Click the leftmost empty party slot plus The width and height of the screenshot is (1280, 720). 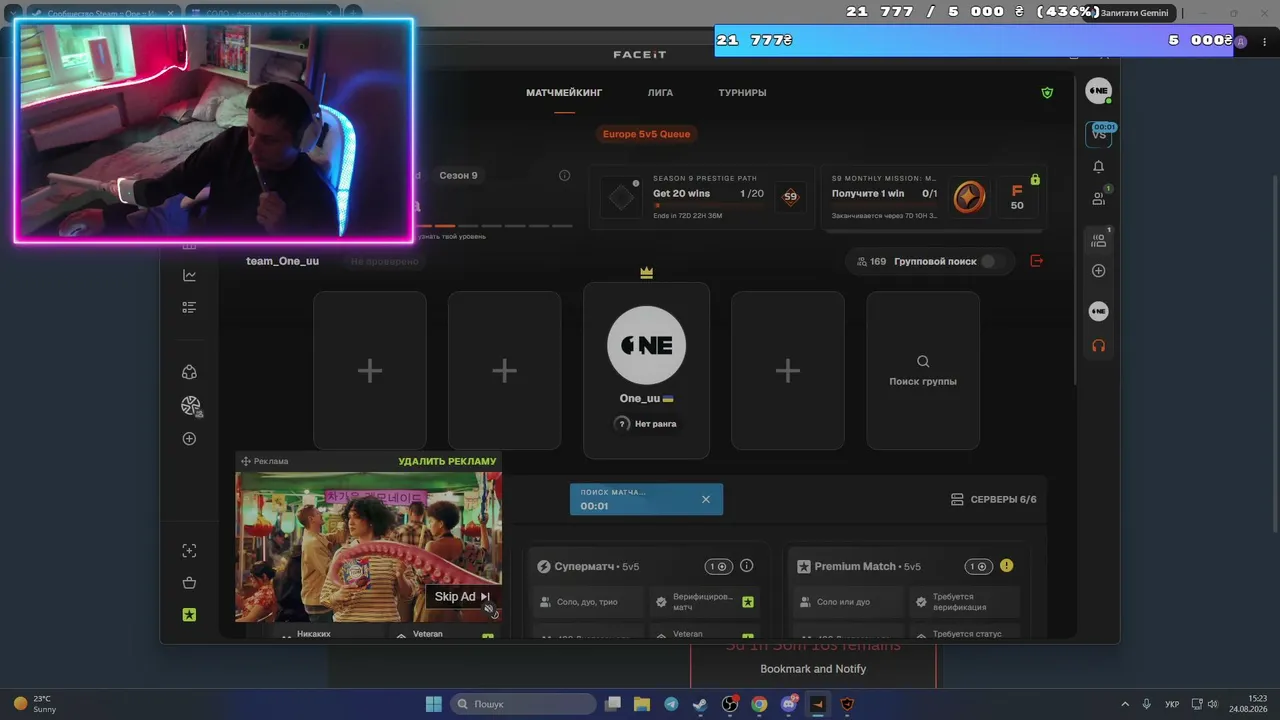[370, 370]
